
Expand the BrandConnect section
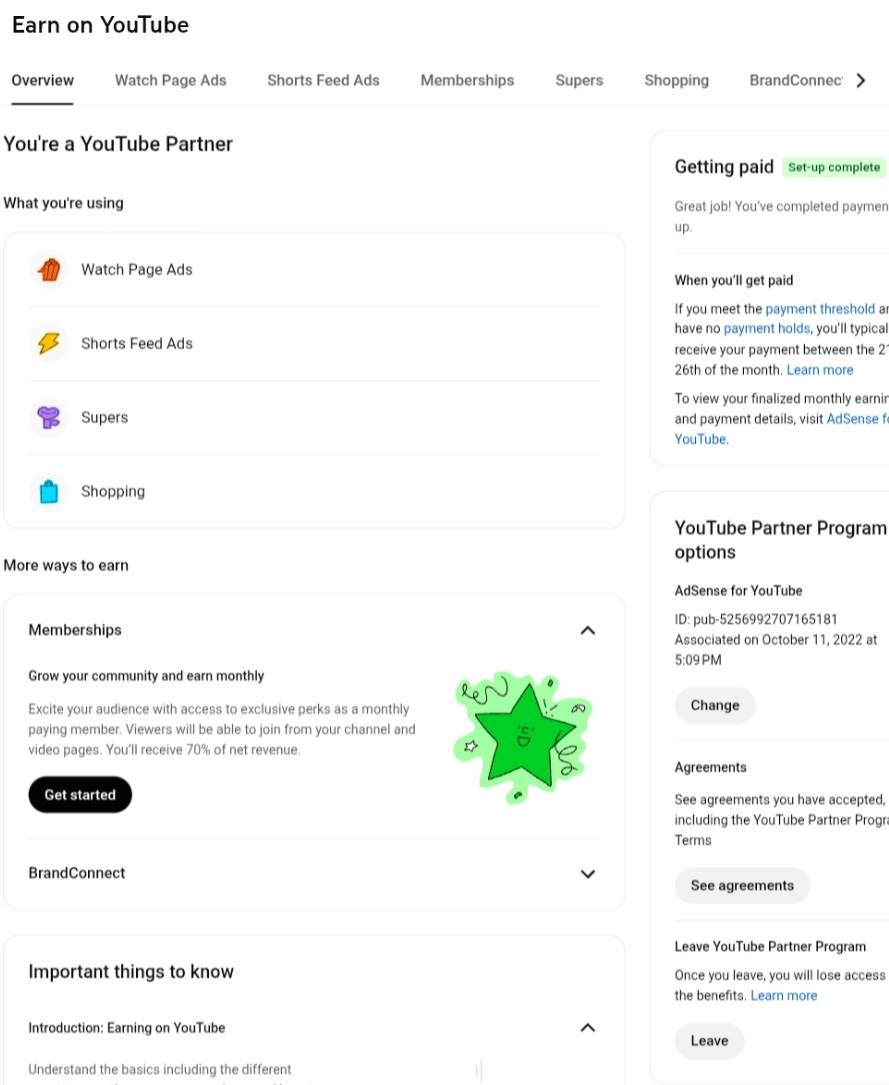pos(588,873)
